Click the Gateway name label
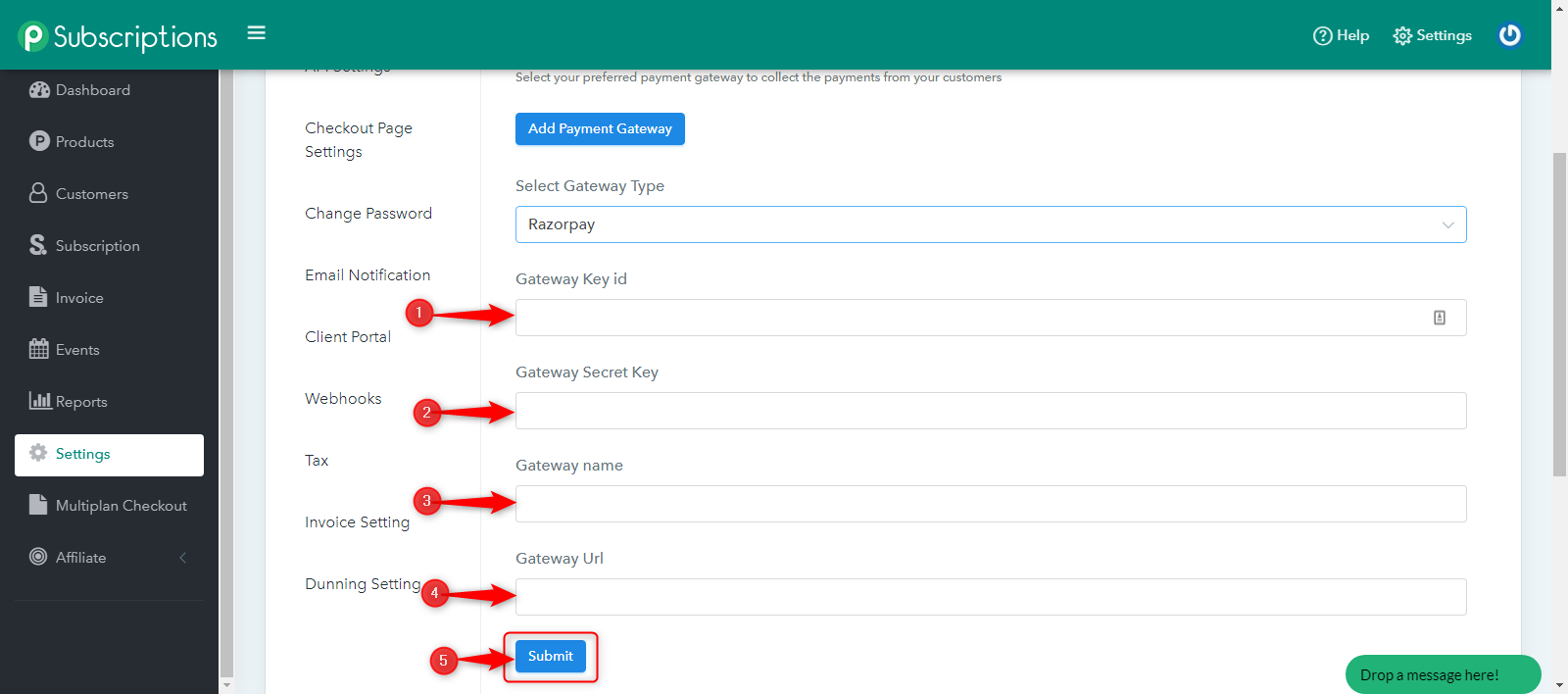1568x694 pixels. coord(569,466)
